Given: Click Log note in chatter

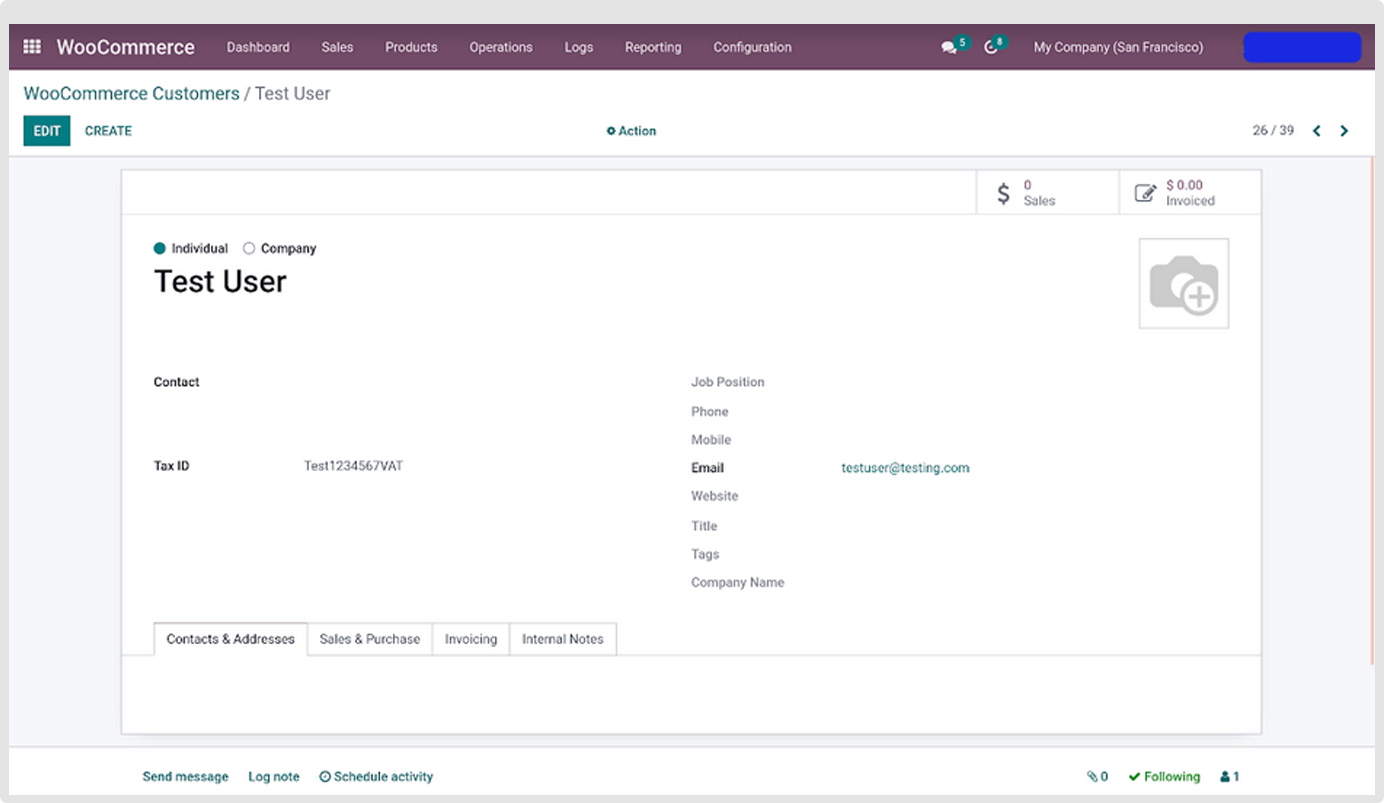Looking at the screenshot, I should point(274,777).
